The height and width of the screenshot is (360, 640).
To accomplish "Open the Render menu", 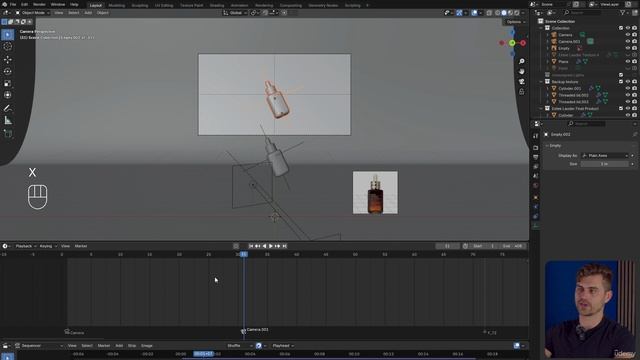I will coord(39,4).
